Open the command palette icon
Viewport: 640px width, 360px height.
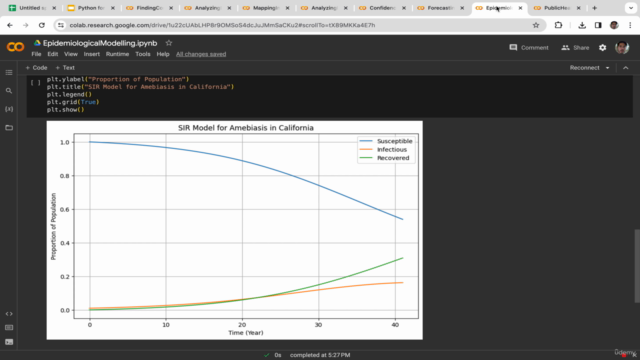(x=9, y=328)
